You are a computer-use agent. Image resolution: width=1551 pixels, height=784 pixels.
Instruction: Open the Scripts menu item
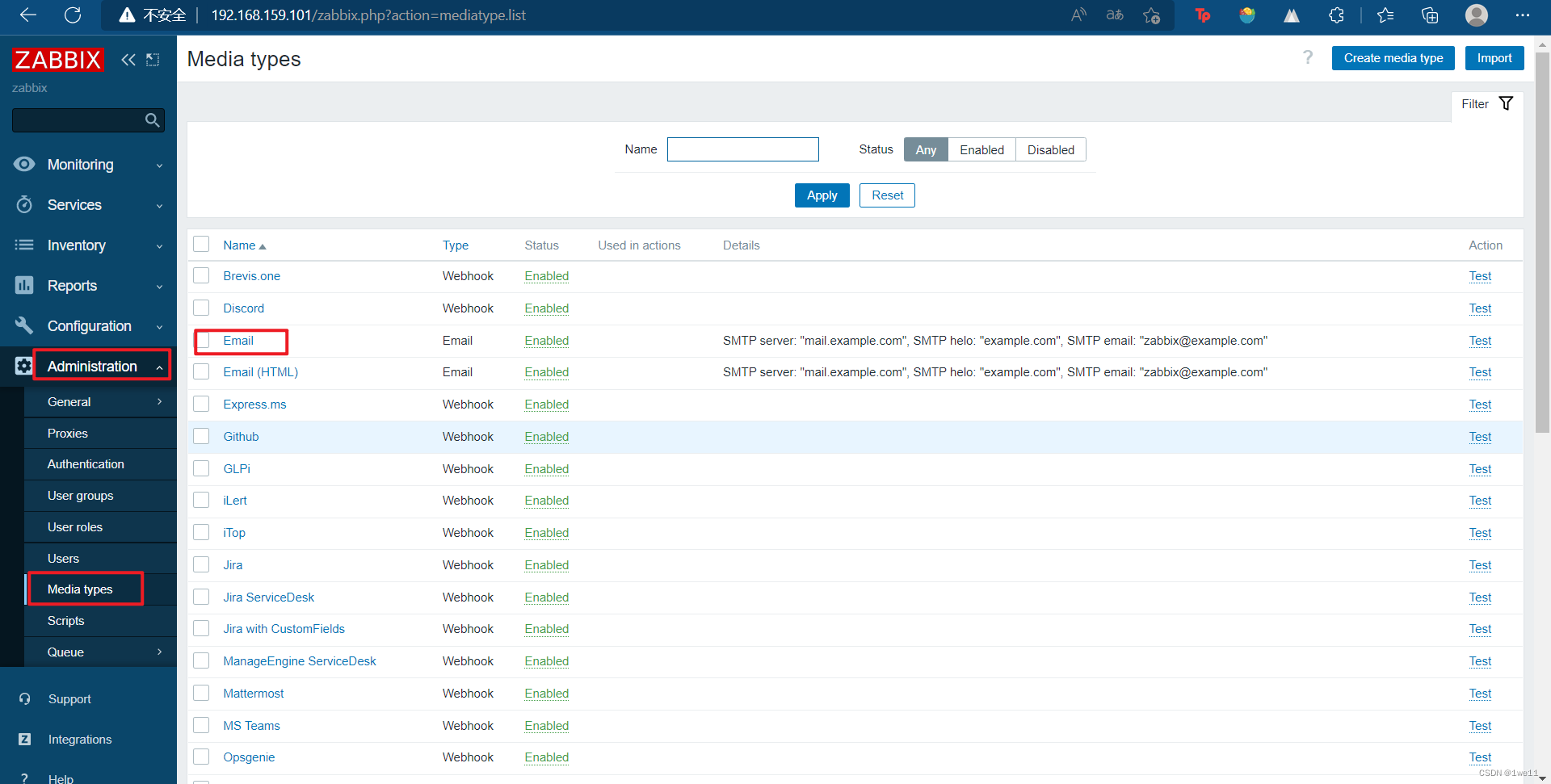(x=100, y=621)
